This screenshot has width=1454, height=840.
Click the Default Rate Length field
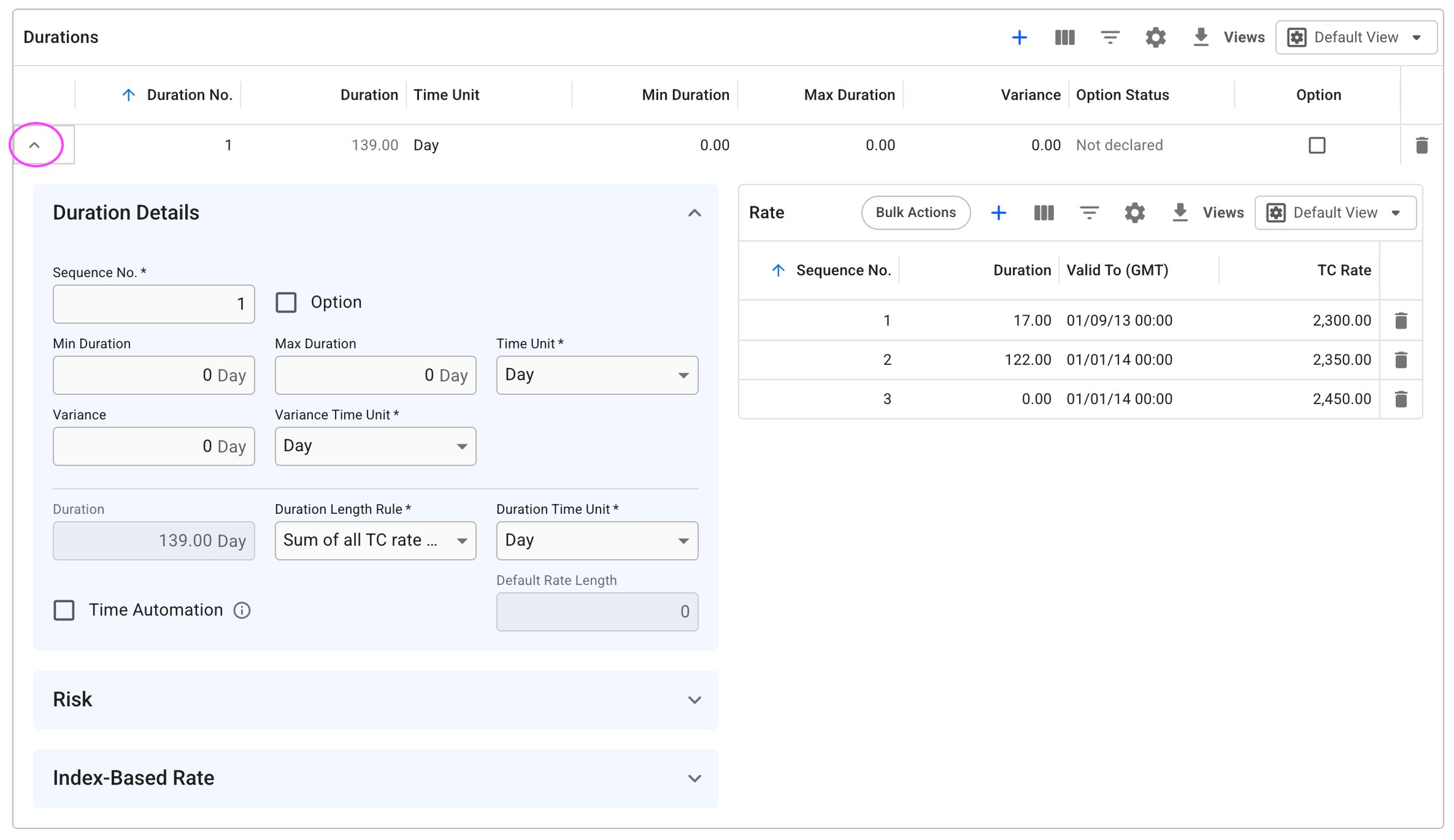[x=597, y=612]
